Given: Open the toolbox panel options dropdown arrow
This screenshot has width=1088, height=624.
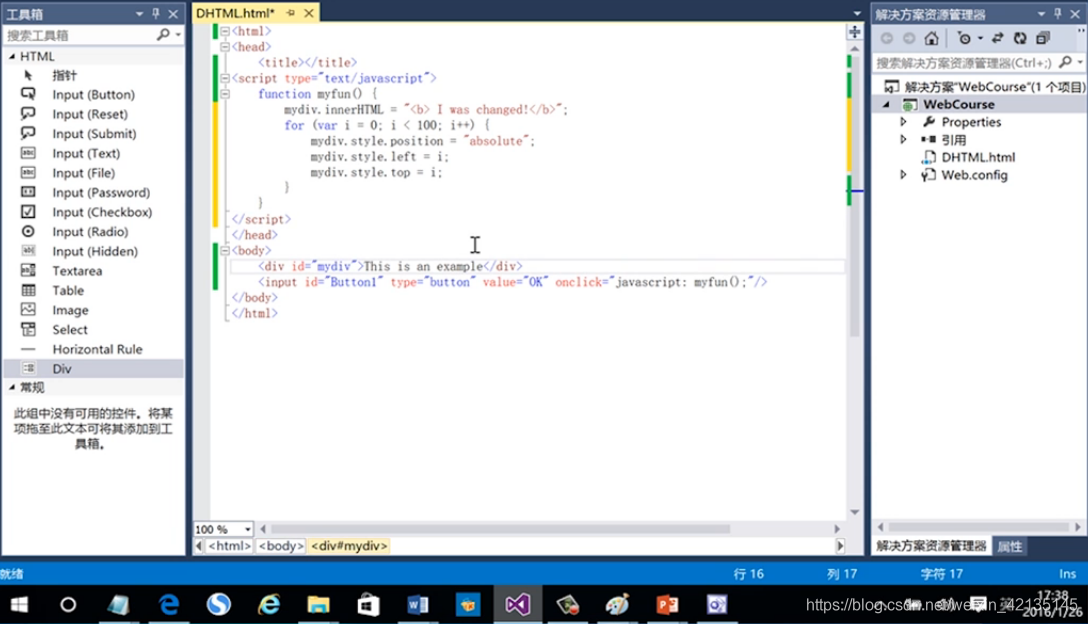Looking at the screenshot, I should 139,14.
